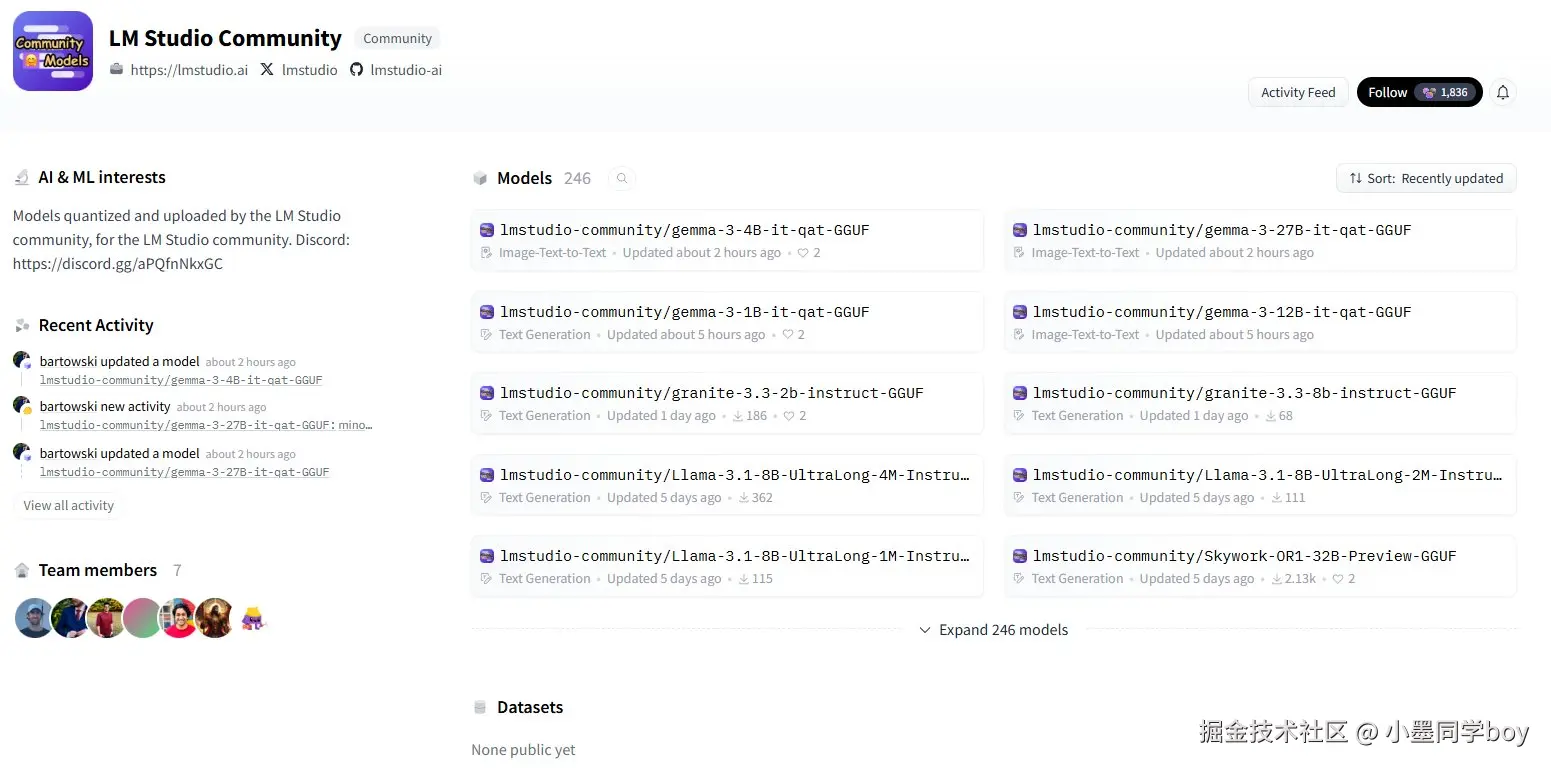Click download icon on granite-3.3-2b-instruct card

coord(738,416)
